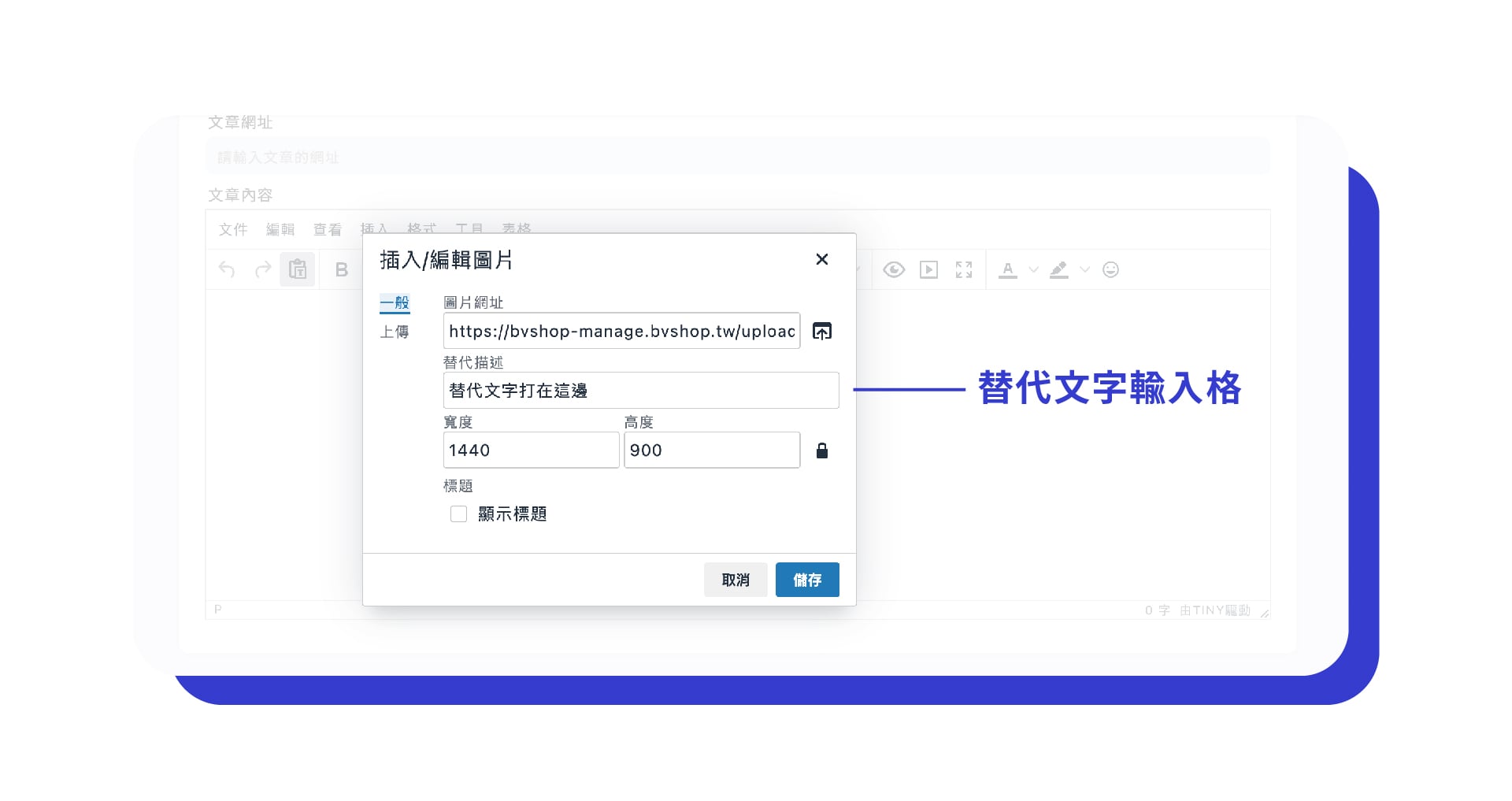
Task: Click the insert media play icon
Action: pos(929,270)
